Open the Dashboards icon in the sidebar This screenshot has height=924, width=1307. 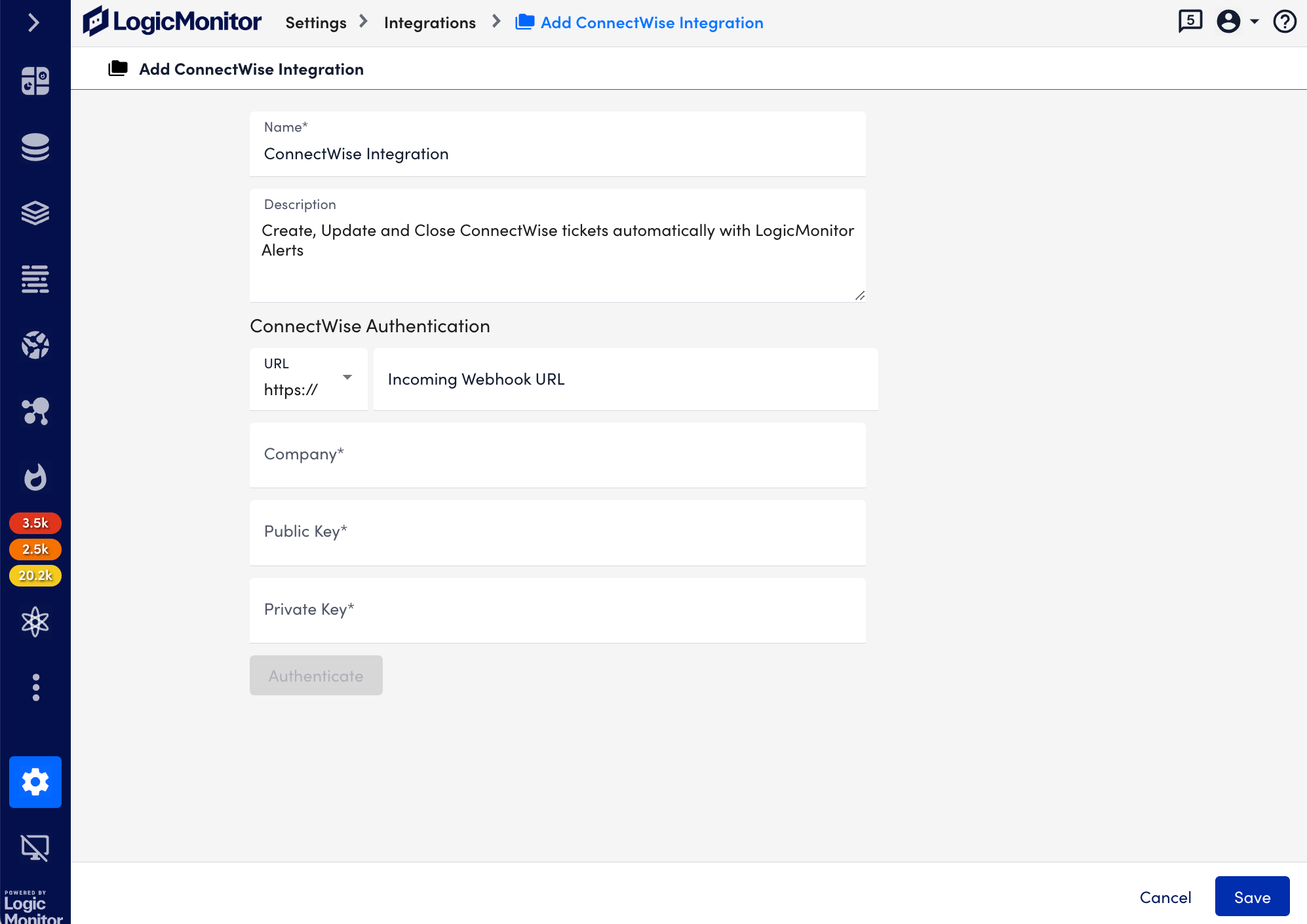35,80
